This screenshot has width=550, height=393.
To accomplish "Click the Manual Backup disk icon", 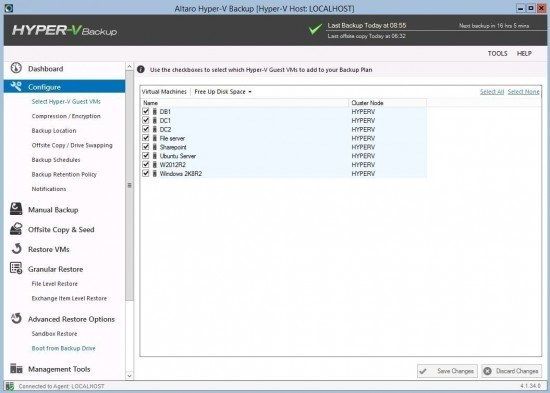I will 16,209.
